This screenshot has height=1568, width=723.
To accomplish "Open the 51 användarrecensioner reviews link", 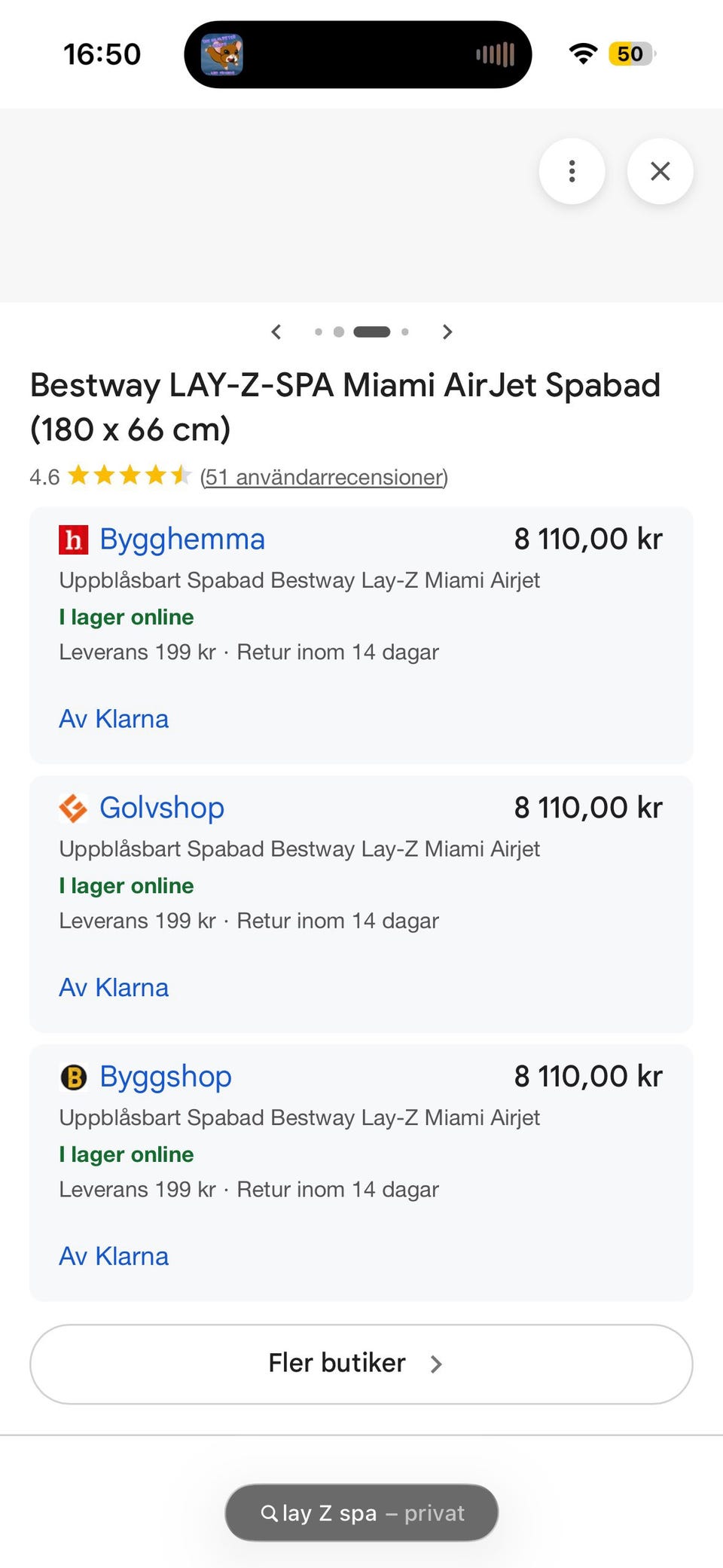I will pyautogui.click(x=324, y=477).
